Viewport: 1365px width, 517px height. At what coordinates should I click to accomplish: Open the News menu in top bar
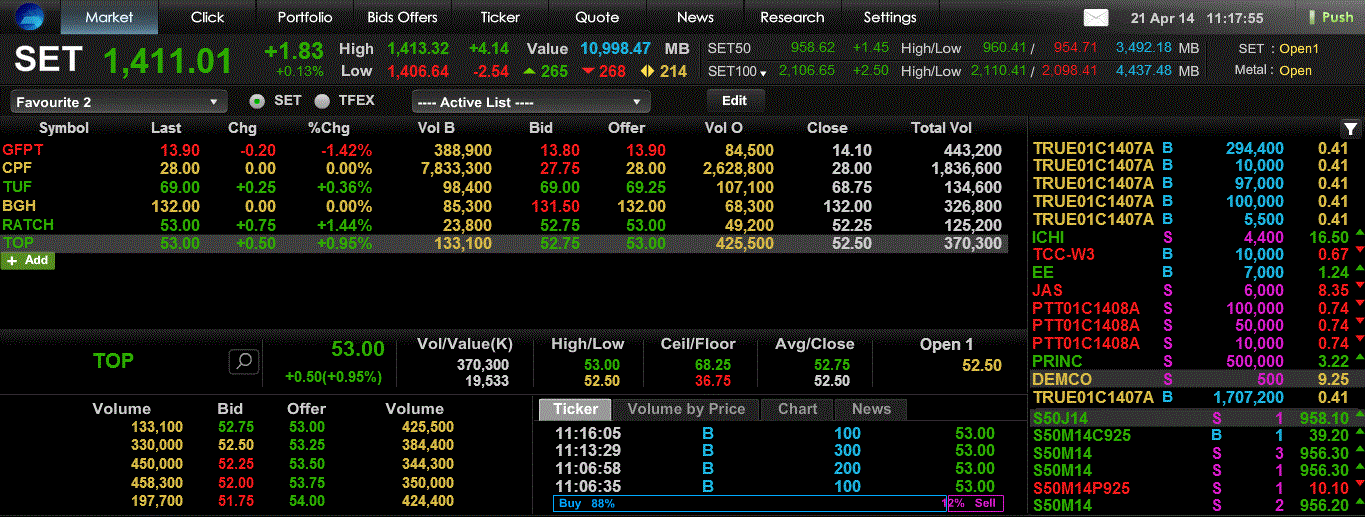pyautogui.click(x=695, y=17)
